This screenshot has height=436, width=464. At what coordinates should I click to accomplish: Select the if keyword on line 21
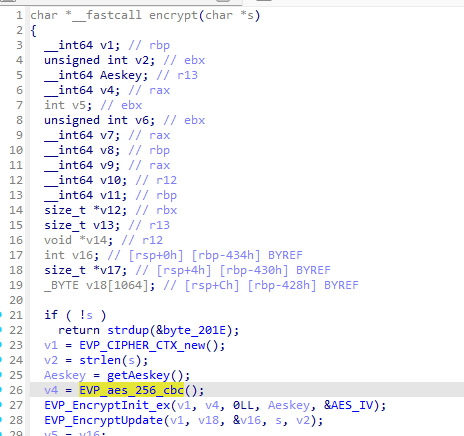pos(51,315)
